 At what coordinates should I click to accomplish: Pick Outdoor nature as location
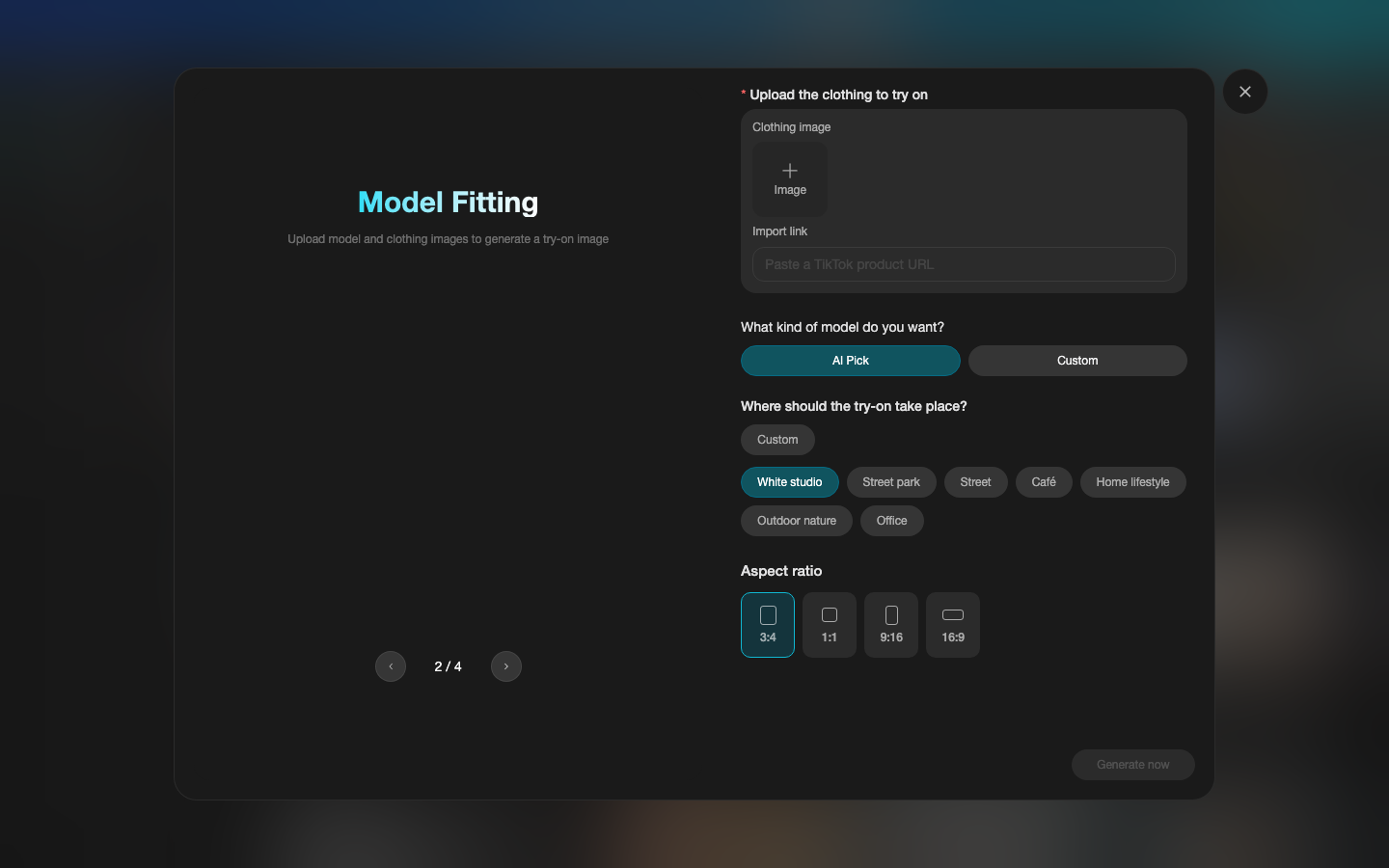[797, 521]
